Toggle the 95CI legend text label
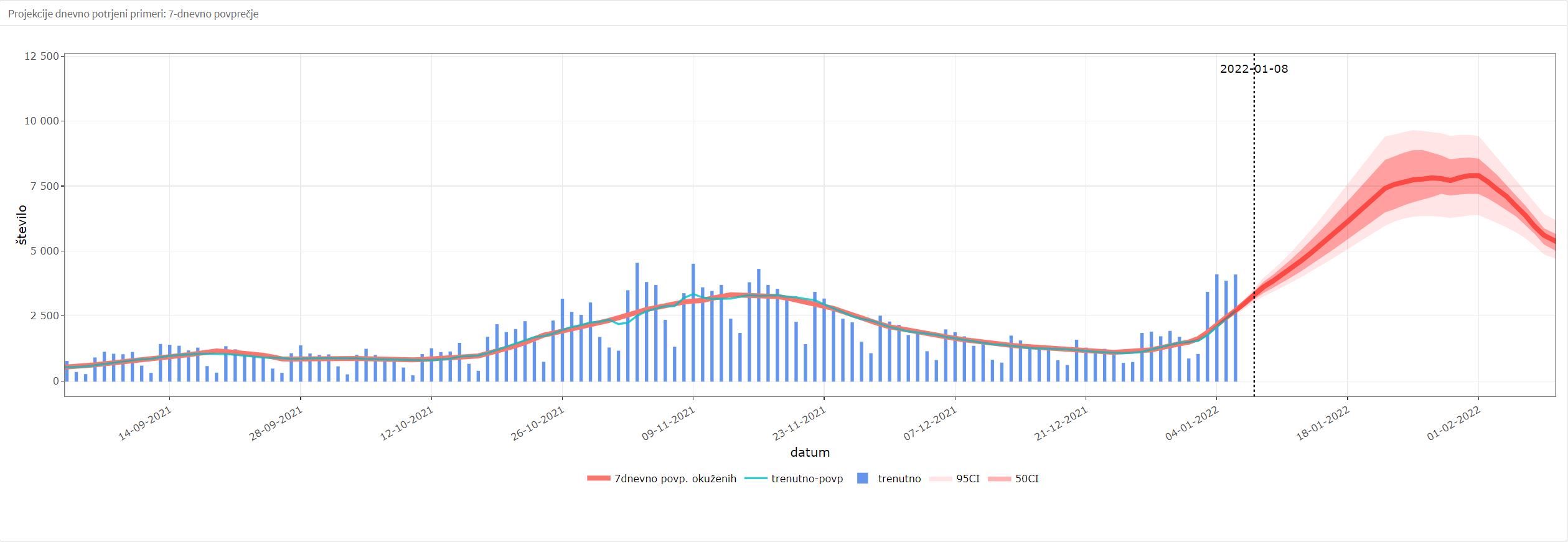 968,479
